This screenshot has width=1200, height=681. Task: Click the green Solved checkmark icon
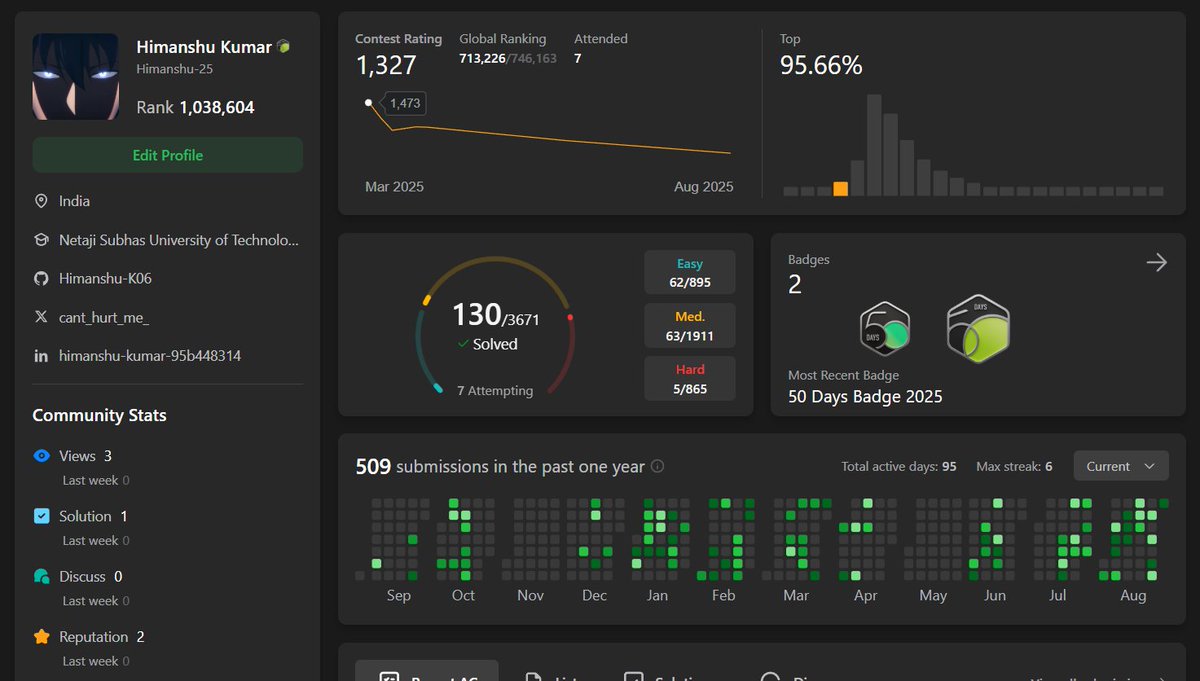463,344
